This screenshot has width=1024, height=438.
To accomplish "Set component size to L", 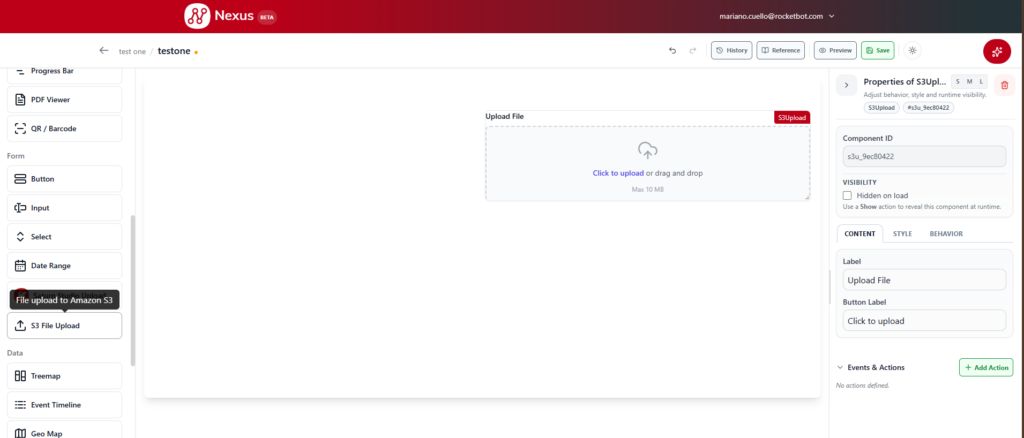I will coord(981,82).
